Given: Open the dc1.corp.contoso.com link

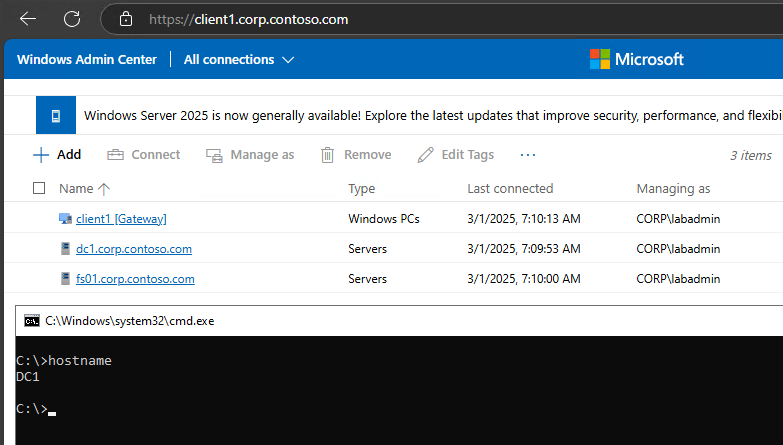Looking at the screenshot, I should pos(134,249).
